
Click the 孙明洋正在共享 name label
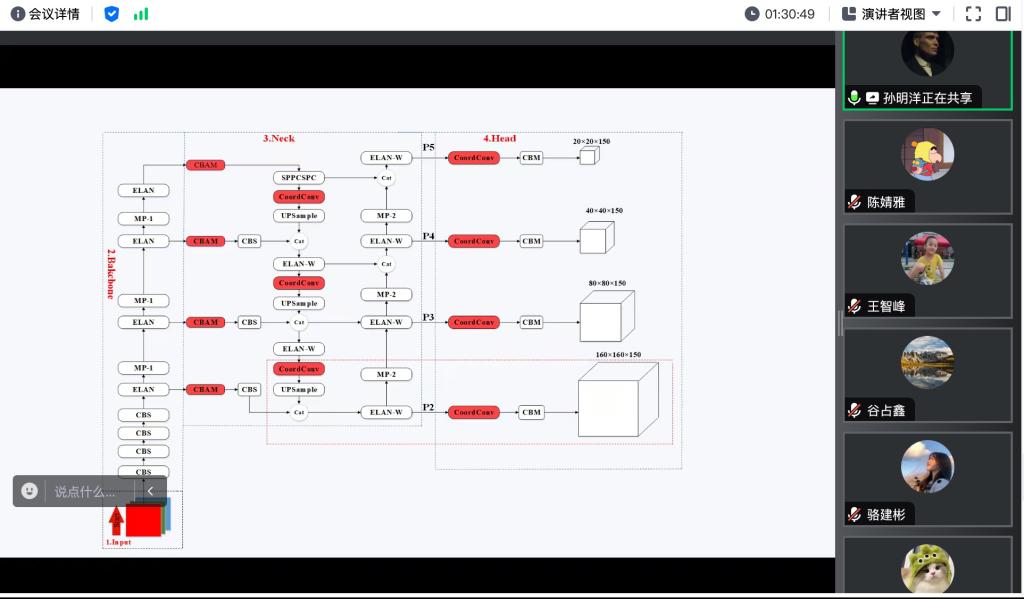[x=926, y=98]
